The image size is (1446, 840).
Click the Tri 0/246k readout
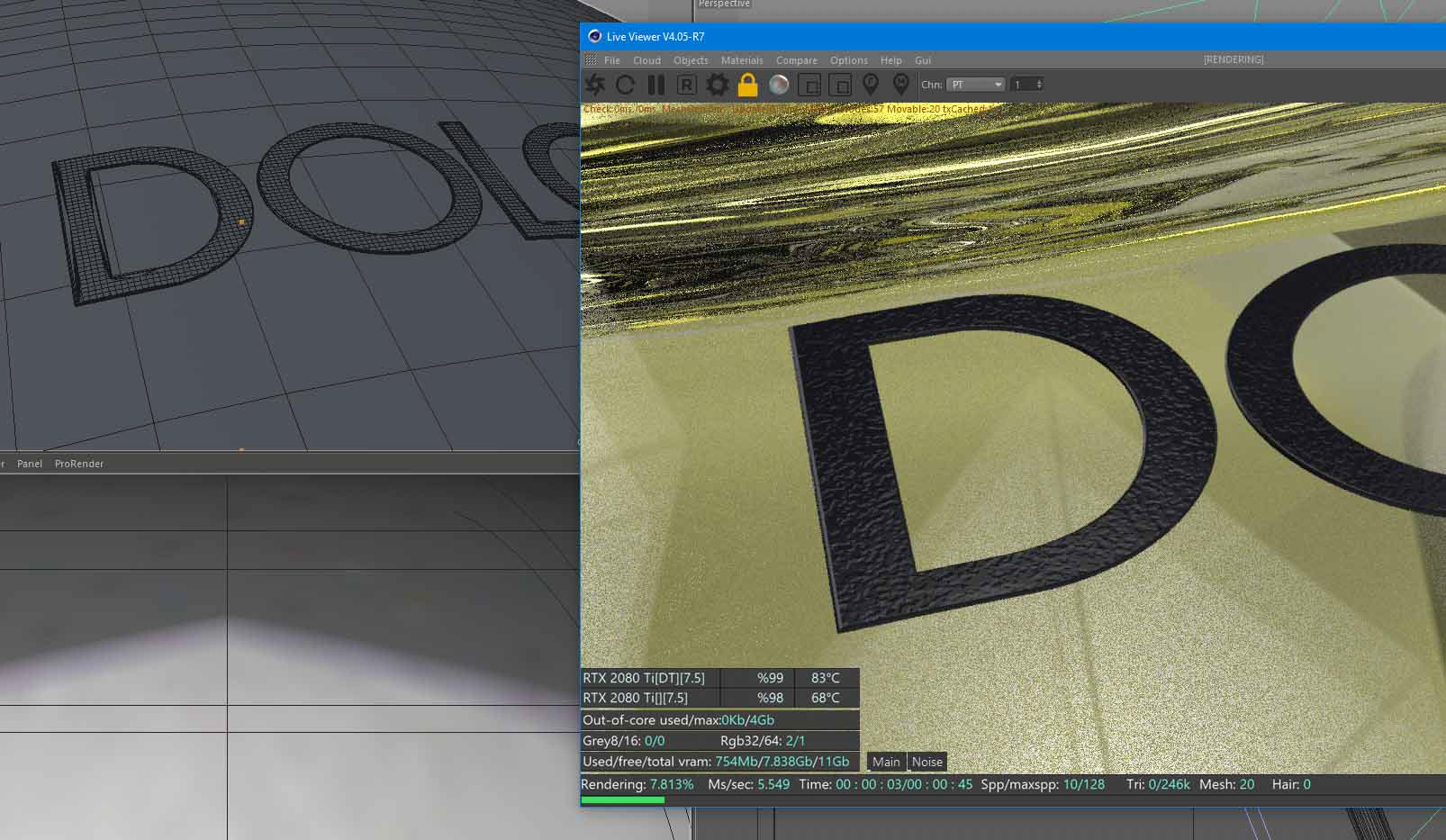pos(1158,784)
